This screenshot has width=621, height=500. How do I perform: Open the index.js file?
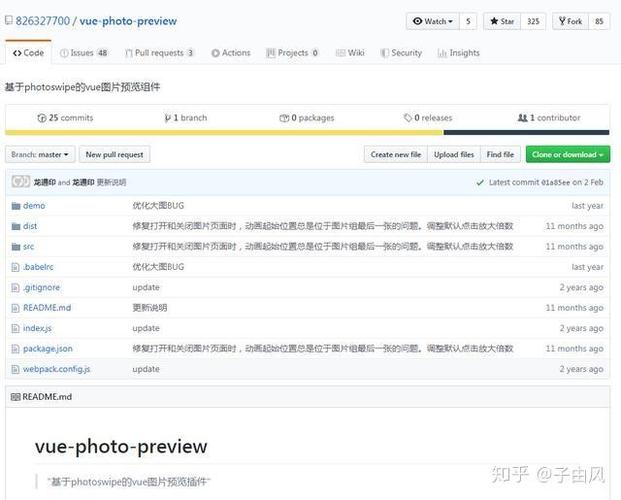click(x=37, y=328)
